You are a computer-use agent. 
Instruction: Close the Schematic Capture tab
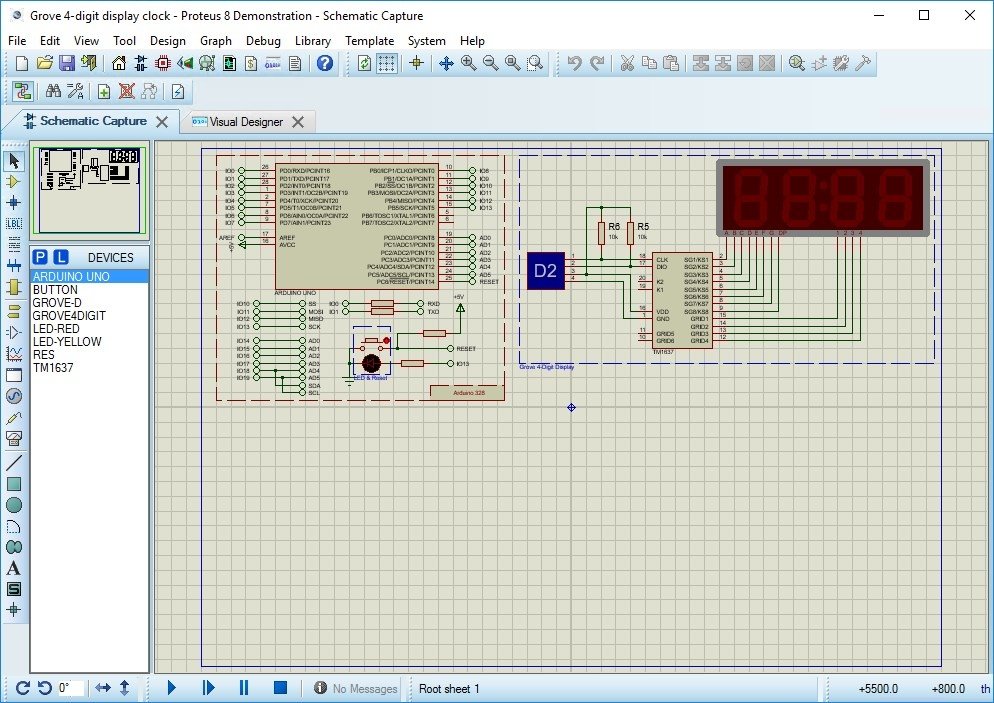pos(161,121)
